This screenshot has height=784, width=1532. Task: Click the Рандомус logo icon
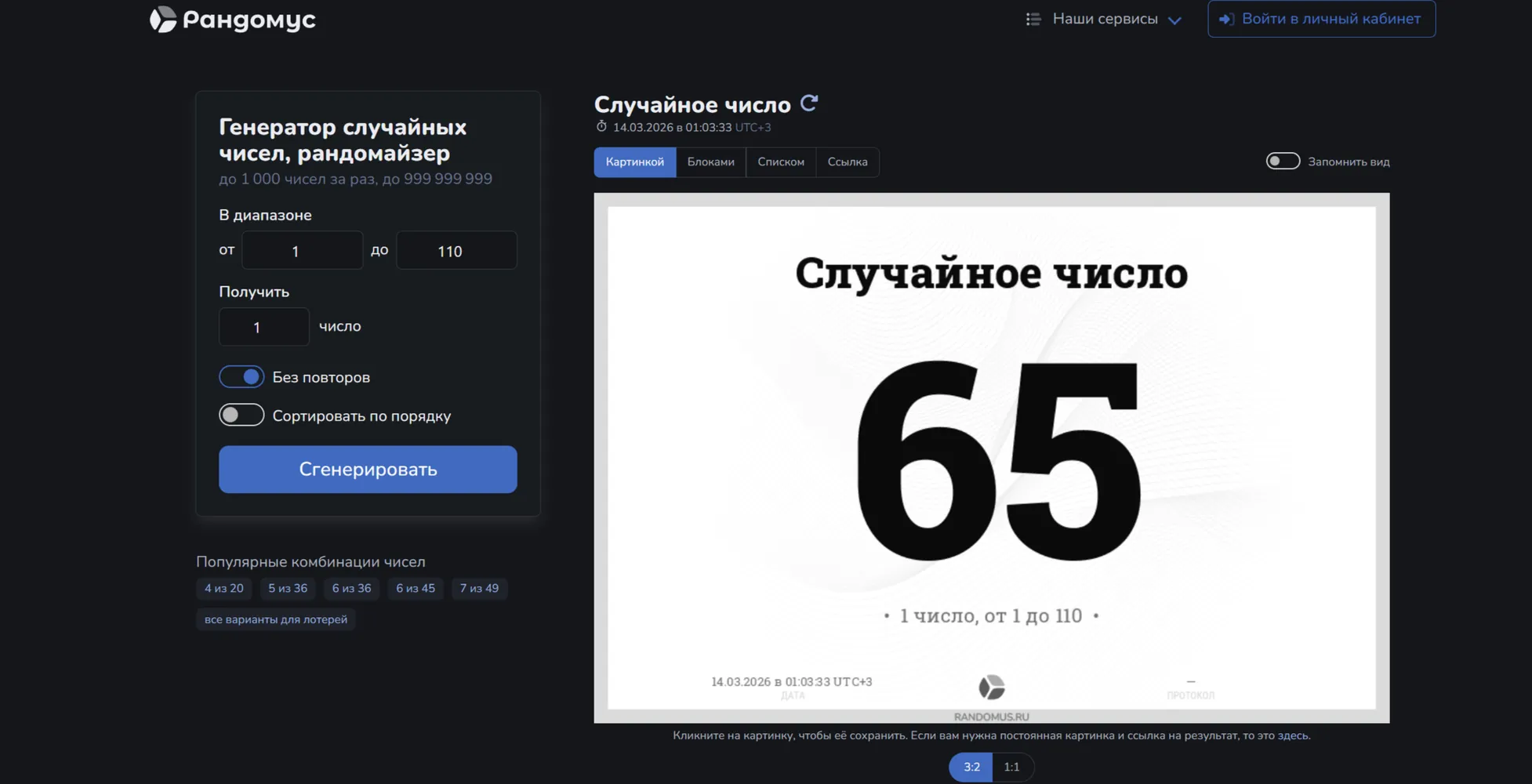pyautogui.click(x=163, y=19)
